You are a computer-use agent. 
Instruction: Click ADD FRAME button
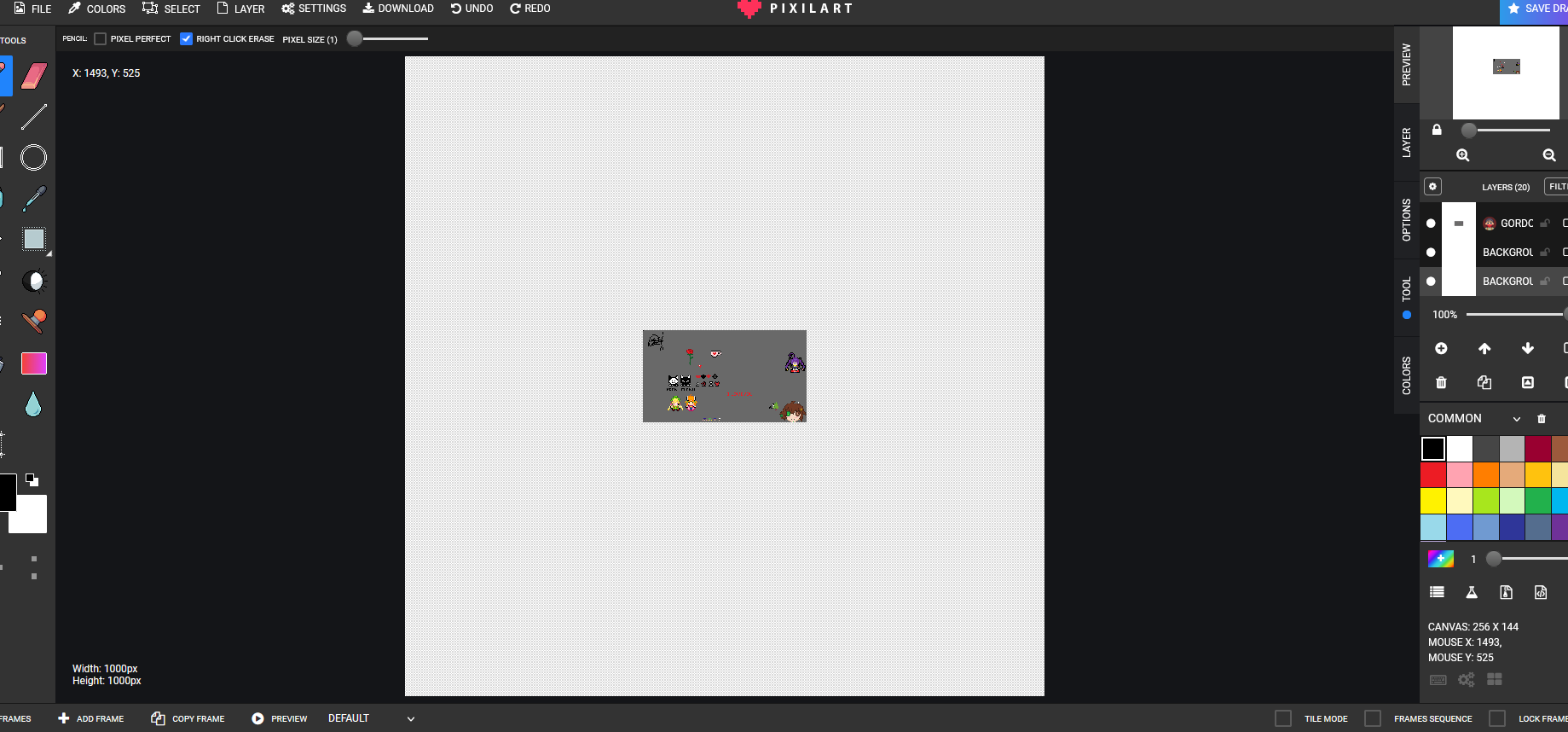91,718
